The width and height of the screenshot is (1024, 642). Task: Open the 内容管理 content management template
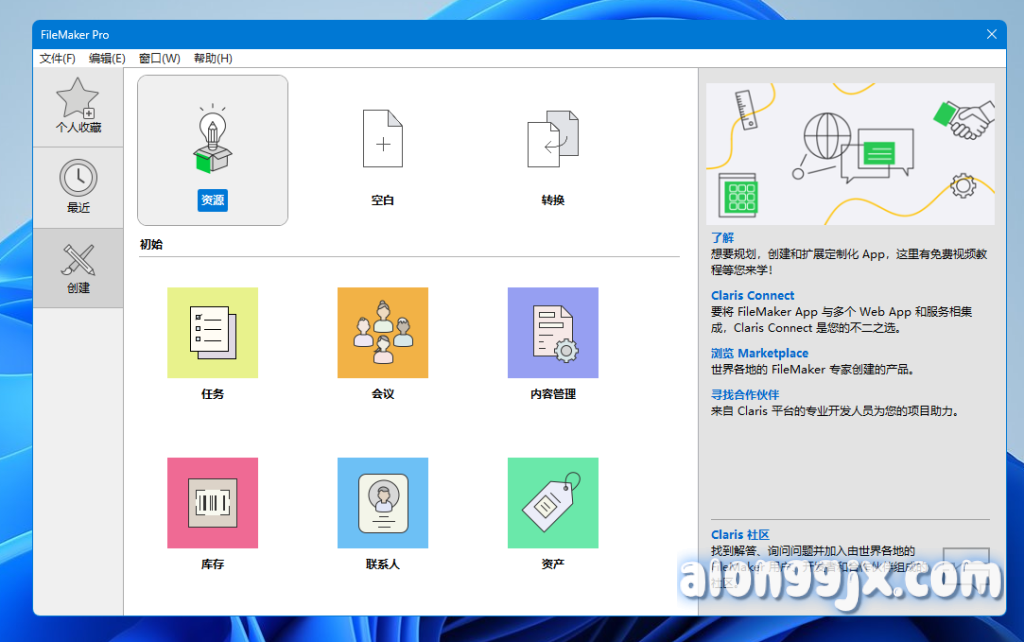(552, 333)
